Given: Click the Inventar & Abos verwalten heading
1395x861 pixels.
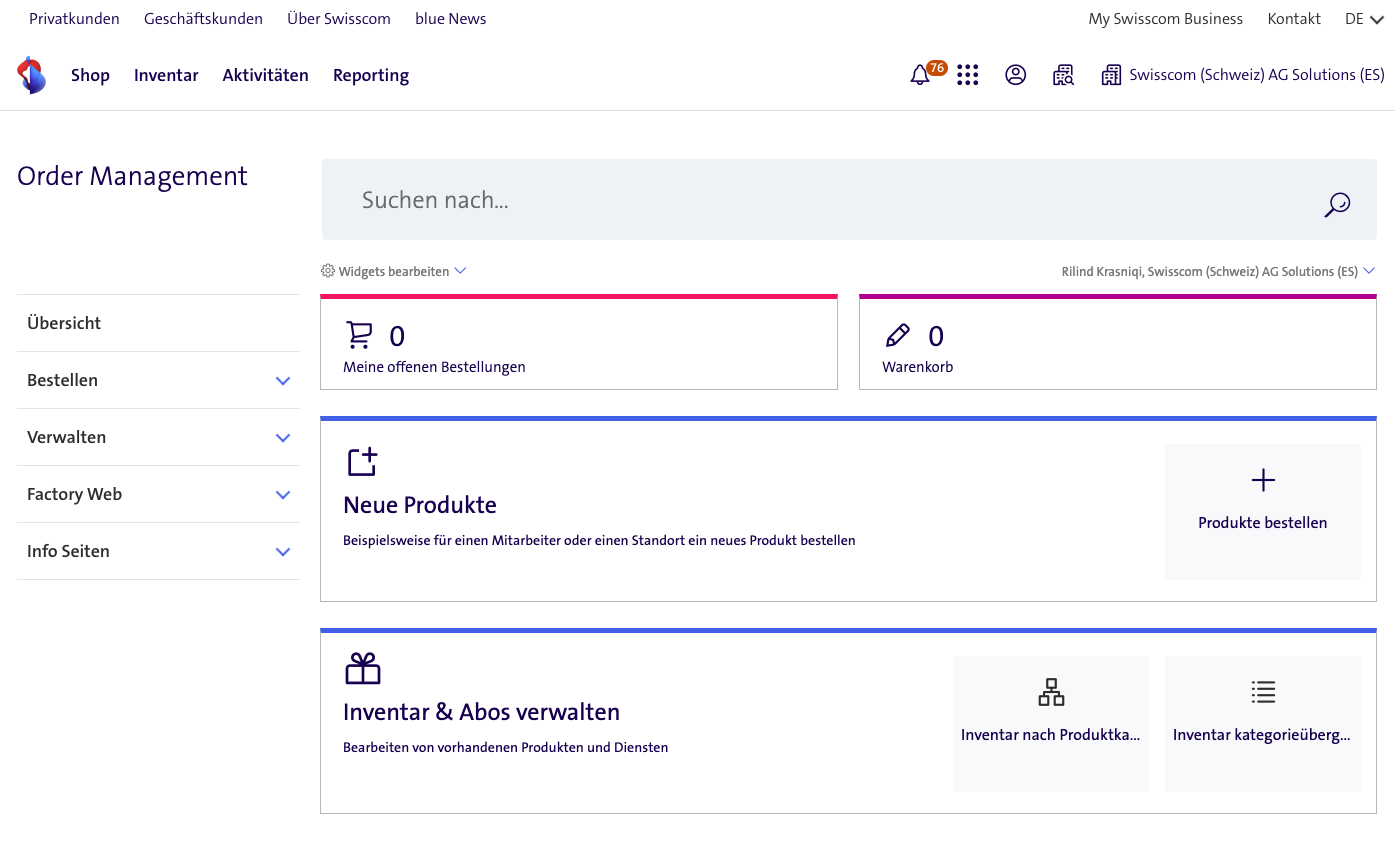Looking at the screenshot, I should 481,712.
